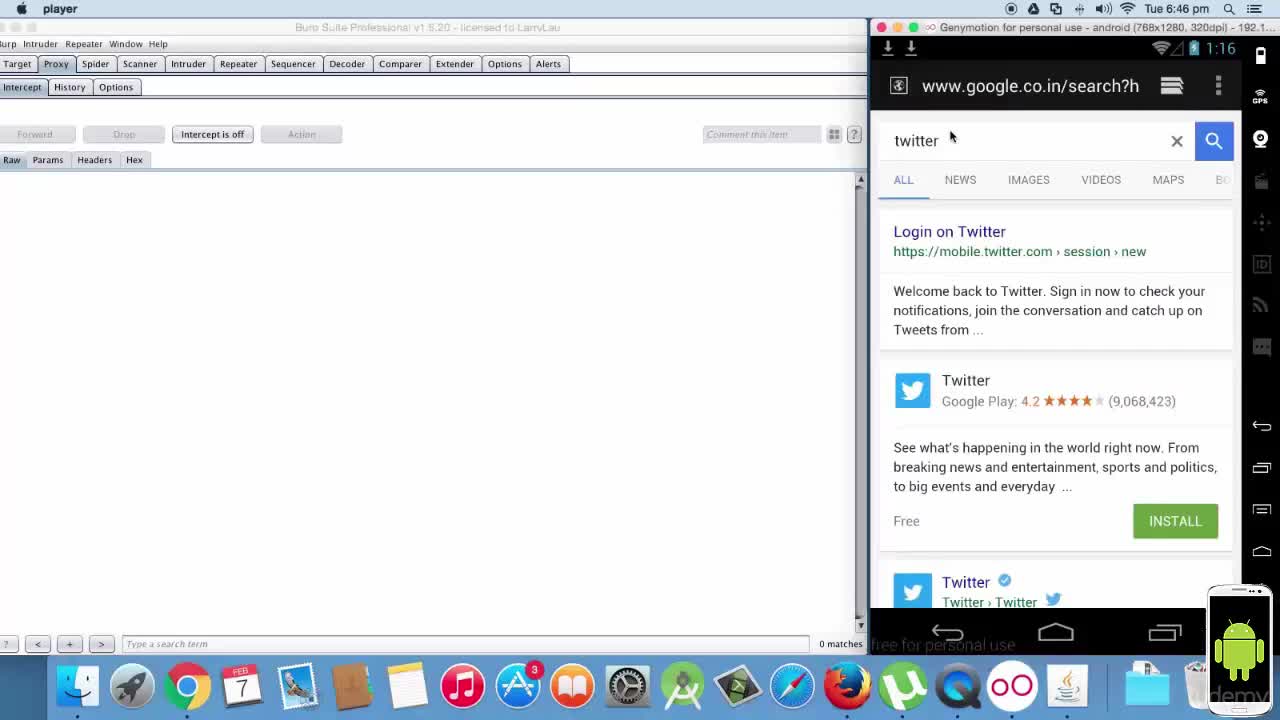The width and height of the screenshot is (1280, 720).
Task: Switch to the Comparer tab
Action: pyautogui.click(x=400, y=64)
